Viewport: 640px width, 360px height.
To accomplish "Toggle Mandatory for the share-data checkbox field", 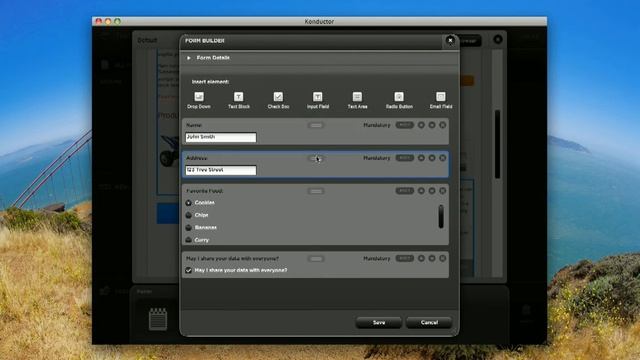I will point(404,258).
